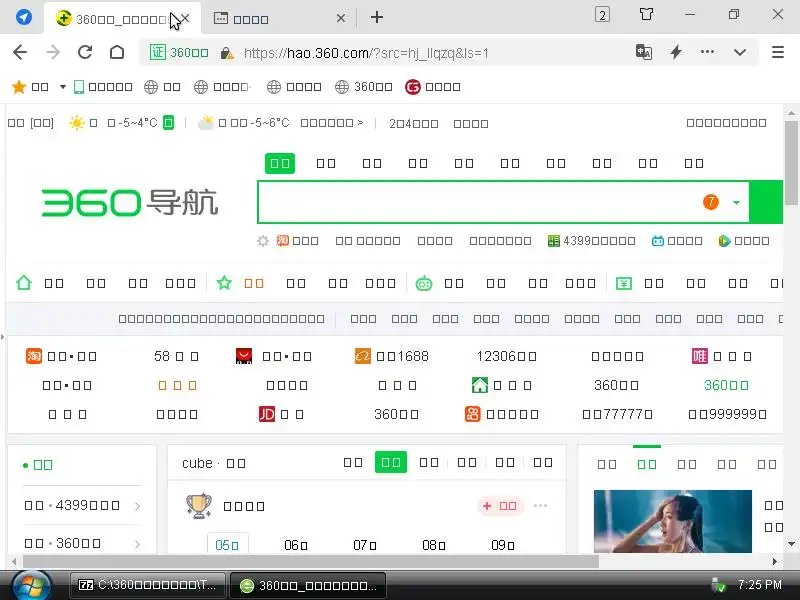Image resolution: width=800 pixels, height=600 pixels.
Task: Click the green search button
Action: pyautogui.click(x=766, y=202)
